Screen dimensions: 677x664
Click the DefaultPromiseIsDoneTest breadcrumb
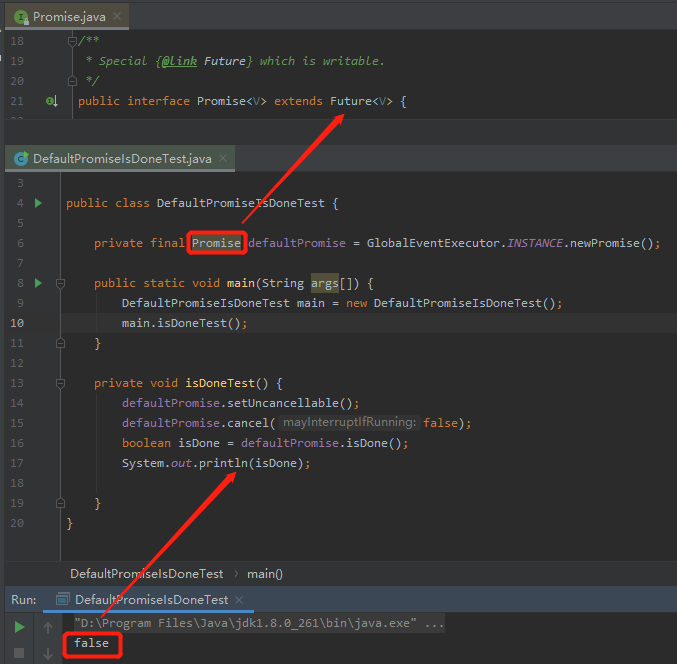tap(146, 574)
